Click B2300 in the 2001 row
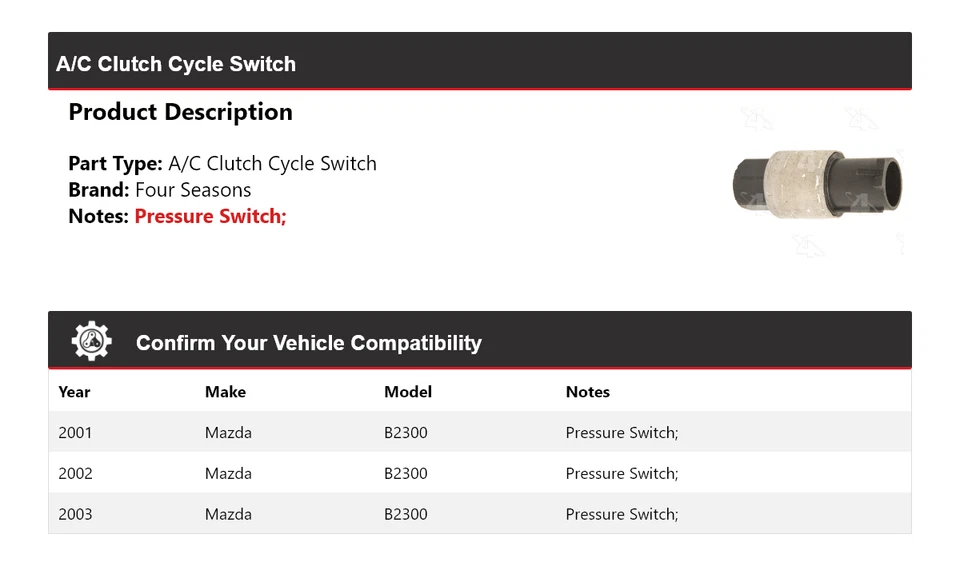This screenshot has height=566, width=960. click(405, 433)
